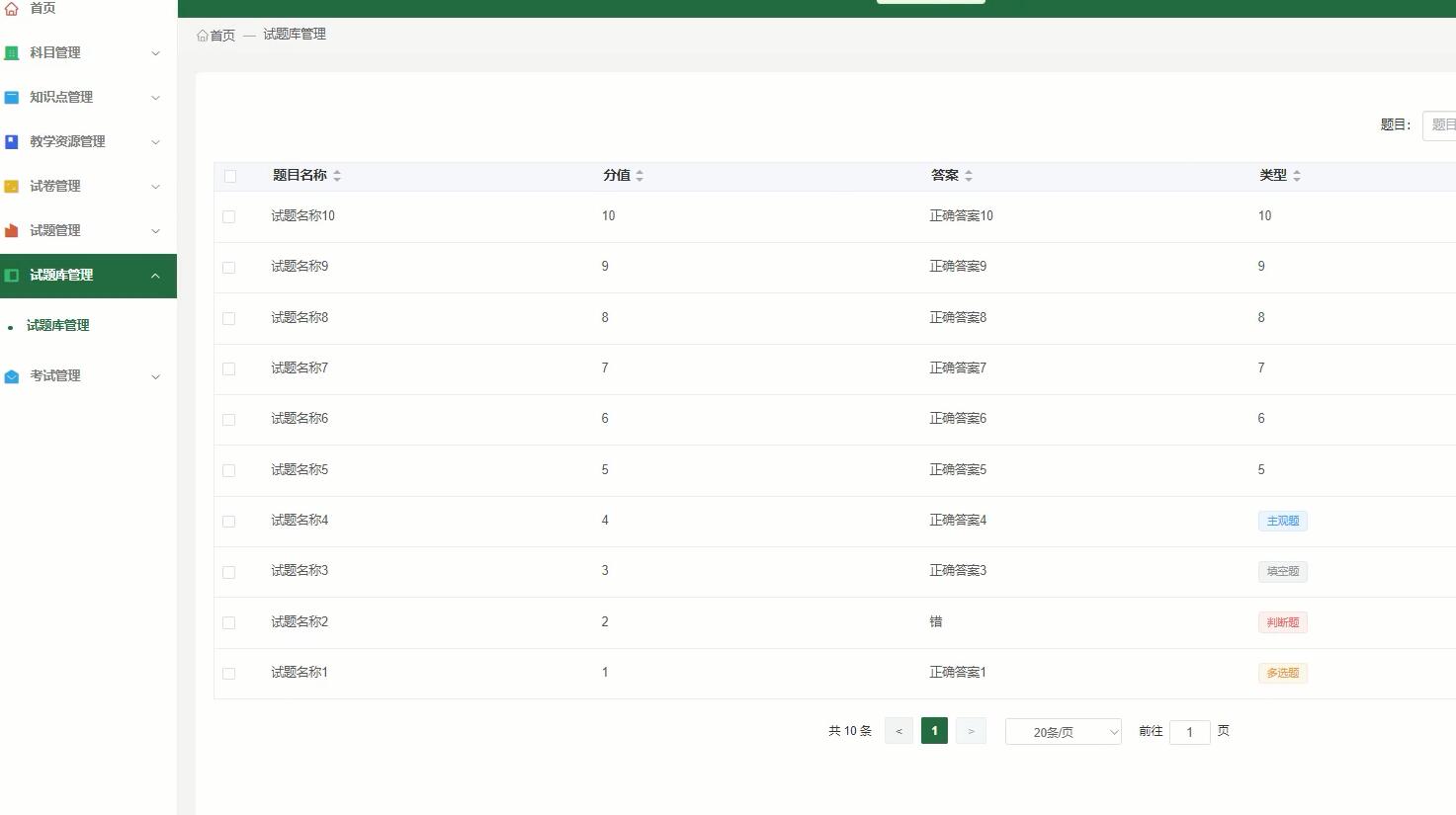Select the 试题库管理 submenu item
The width and height of the screenshot is (1456, 815).
(58, 326)
